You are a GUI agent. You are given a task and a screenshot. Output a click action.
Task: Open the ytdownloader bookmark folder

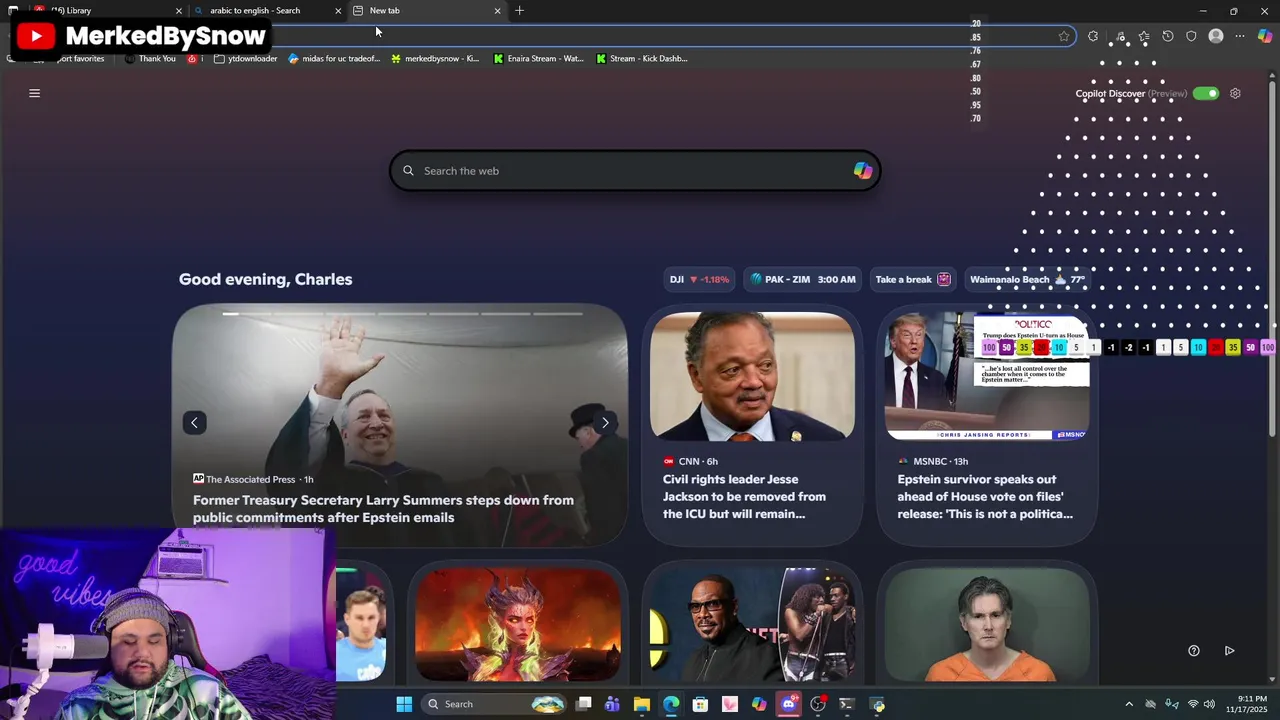(x=246, y=59)
